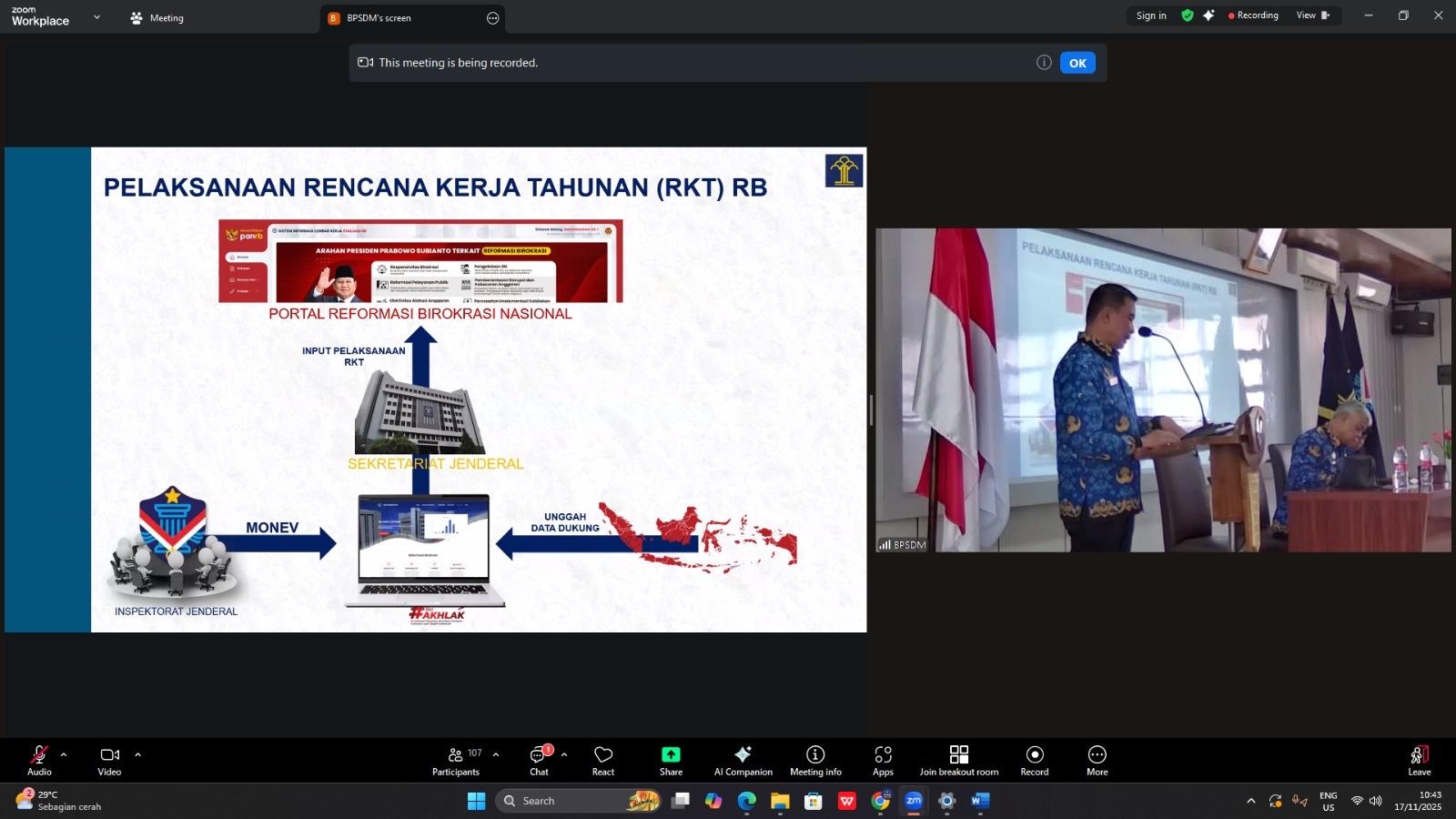Open Meeting info
1456x819 pixels.
tap(815, 760)
